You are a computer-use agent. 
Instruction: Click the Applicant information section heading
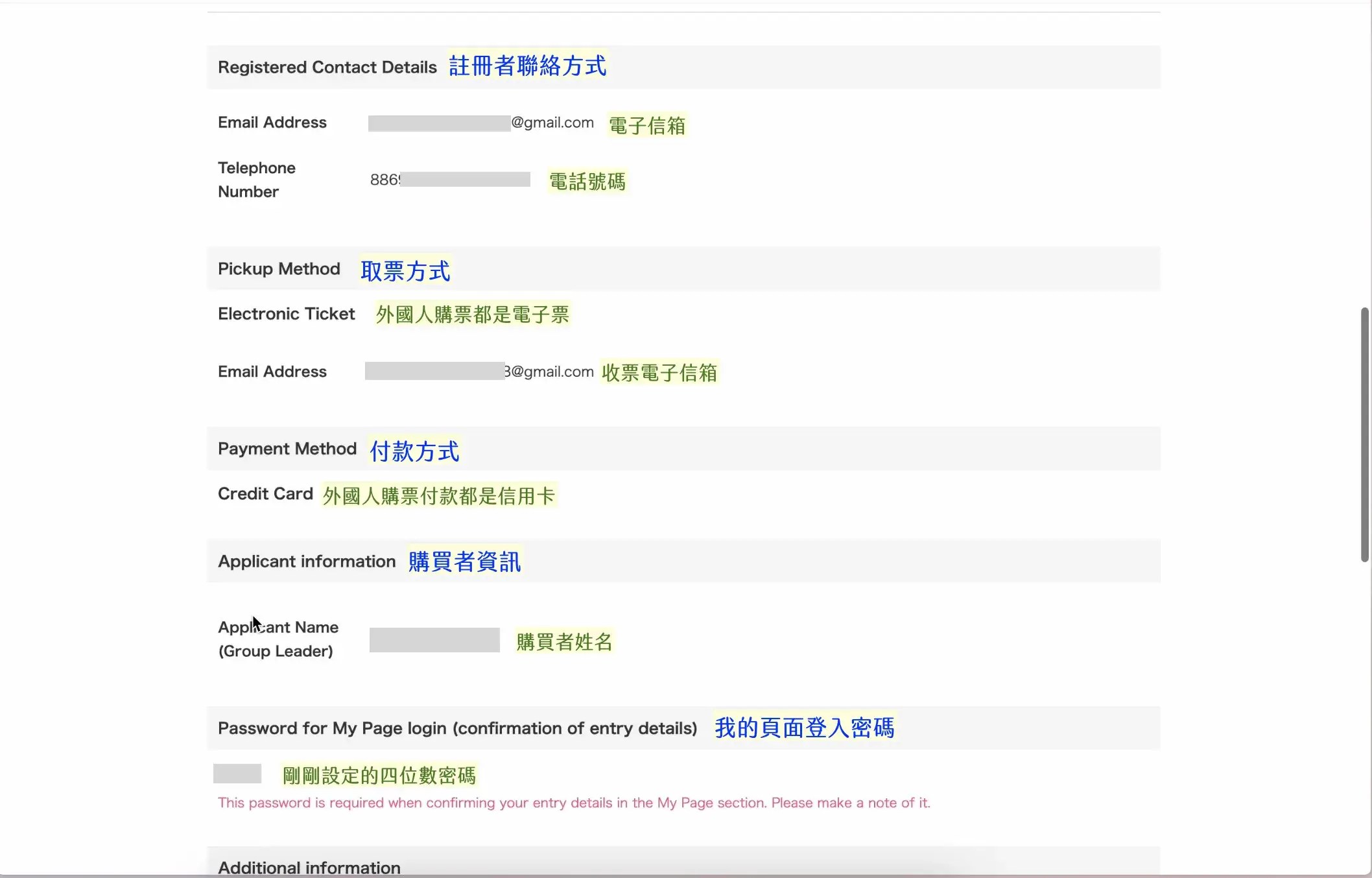(307, 562)
